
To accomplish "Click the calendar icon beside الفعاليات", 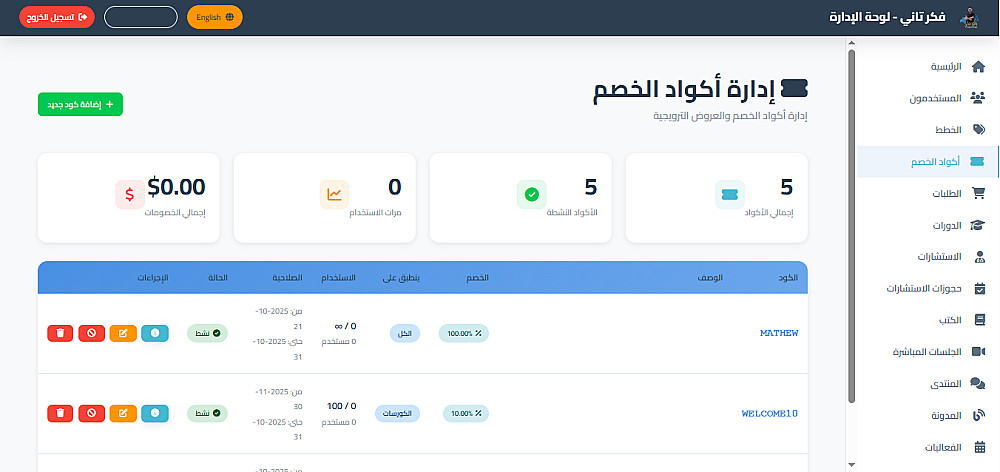I will pyautogui.click(x=980, y=447).
